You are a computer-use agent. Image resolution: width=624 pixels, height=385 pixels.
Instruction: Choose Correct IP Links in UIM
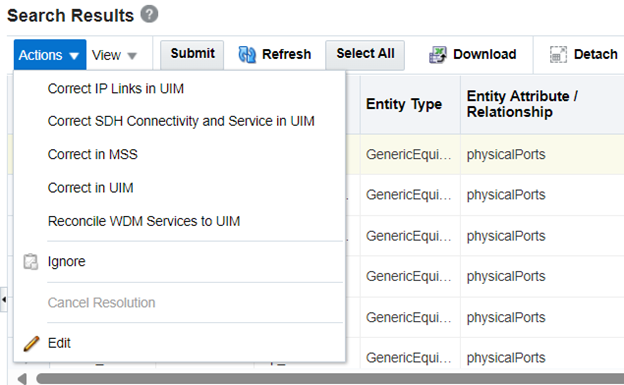pos(116,88)
